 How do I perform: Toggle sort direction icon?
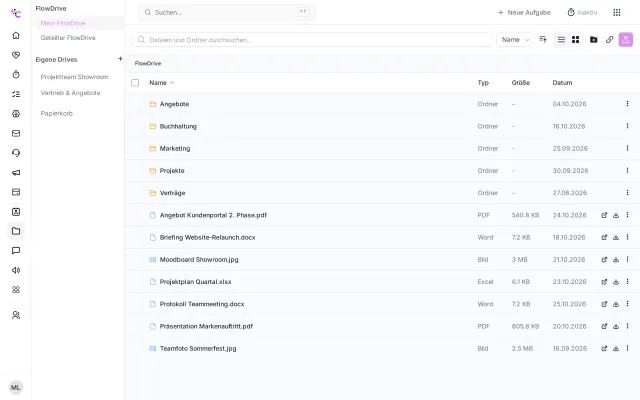point(543,40)
